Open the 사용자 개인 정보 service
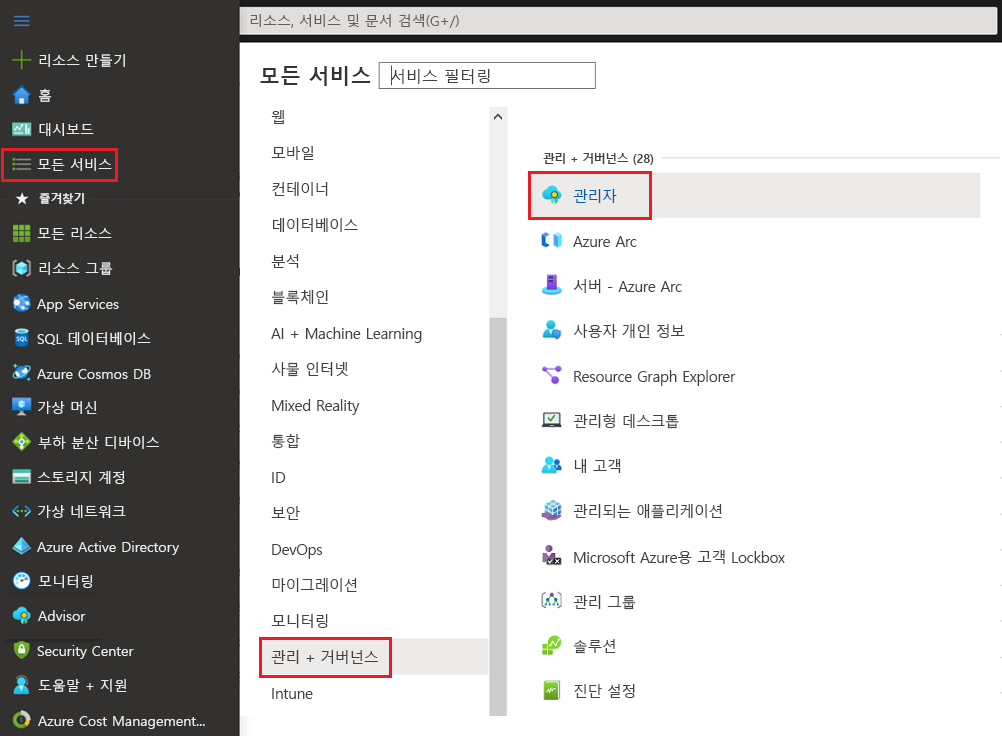Image resolution: width=1002 pixels, height=736 pixels. 629,331
